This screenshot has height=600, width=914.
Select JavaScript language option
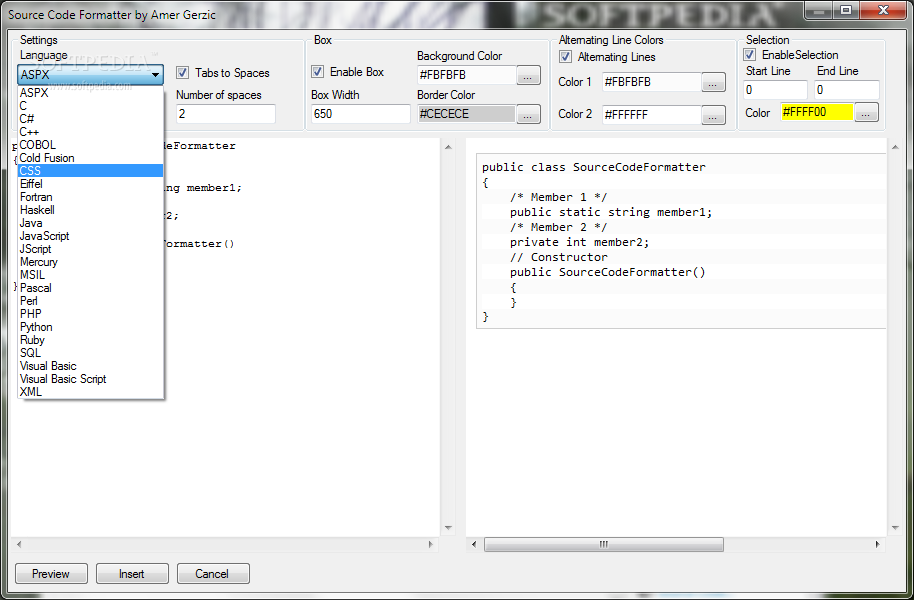point(90,236)
